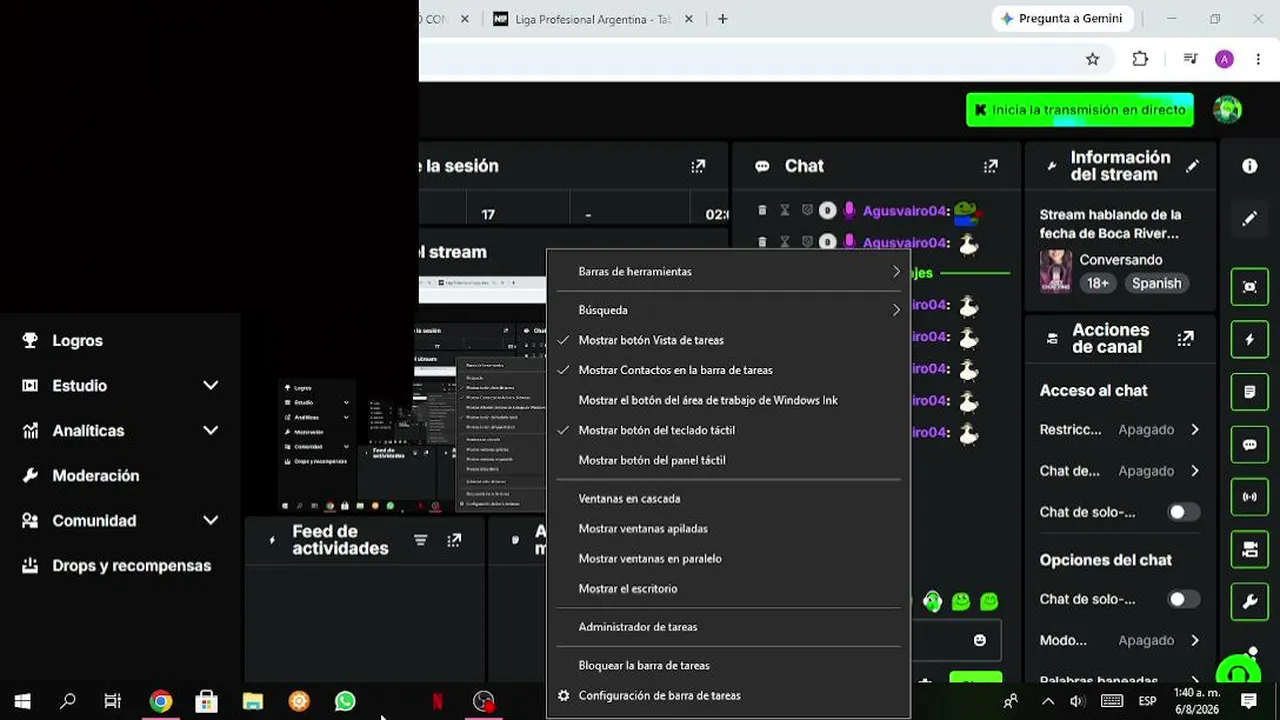Click the focus frame sidebar button
The image size is (1280, 720).
pos(1250,287)
